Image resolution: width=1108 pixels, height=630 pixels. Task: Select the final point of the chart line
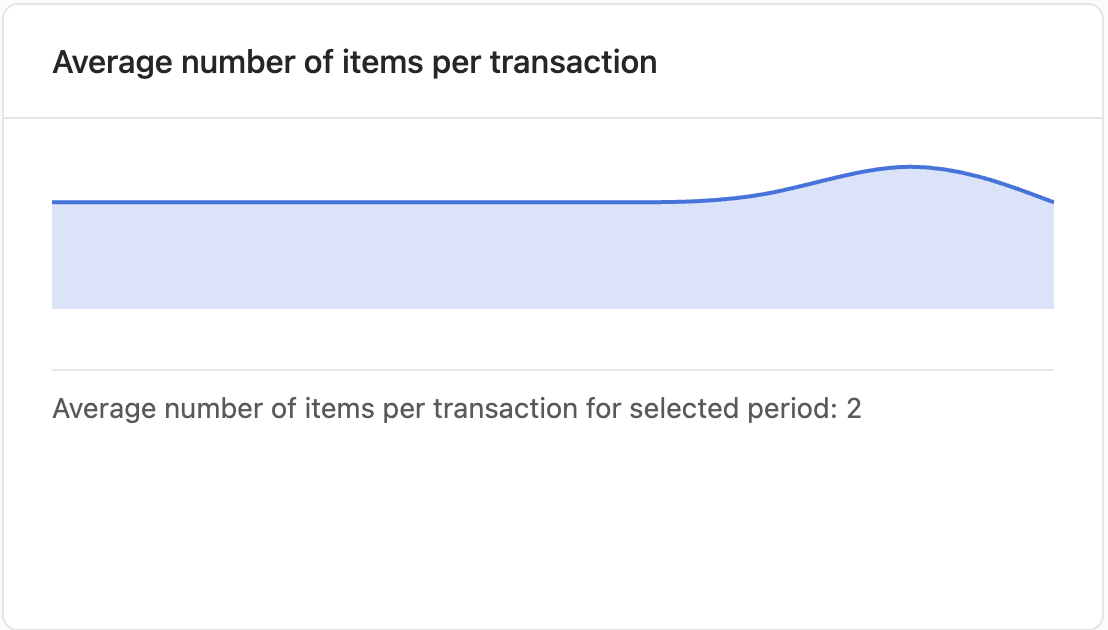(x=1053, y=202)
